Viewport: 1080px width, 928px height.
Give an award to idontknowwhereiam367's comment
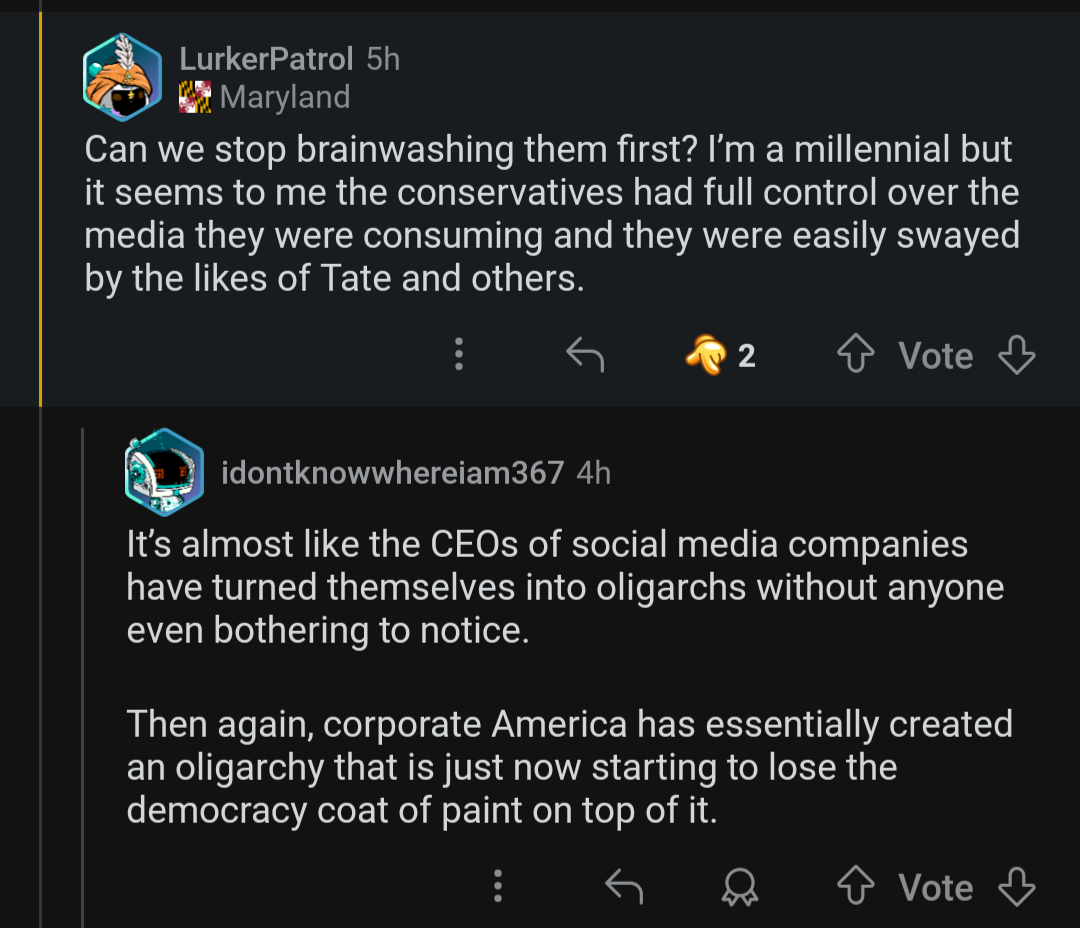[742, 887]
